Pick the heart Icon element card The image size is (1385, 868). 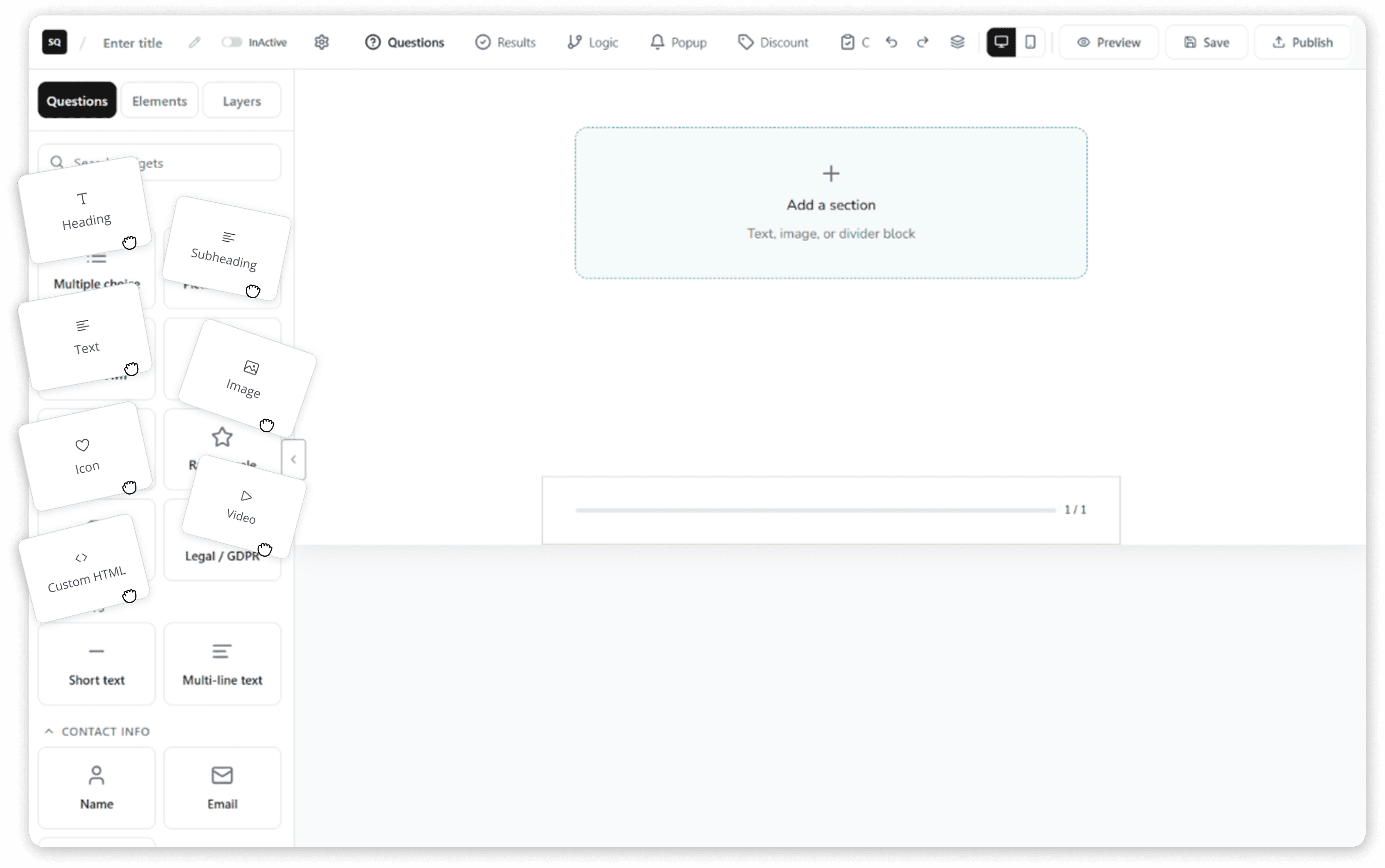[x=85, y=457]
